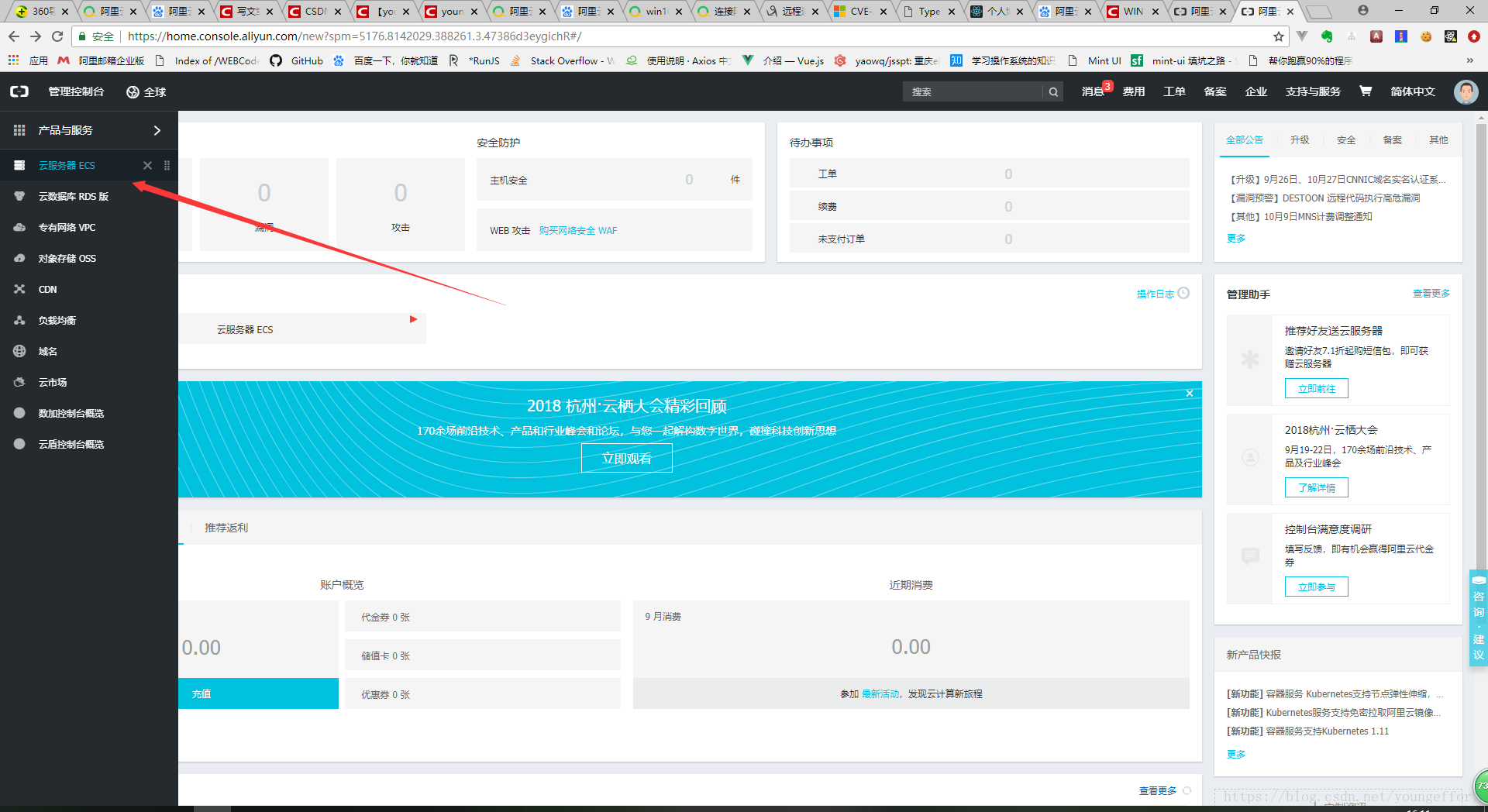Expand the 云服务器 ECS resource row arrow
The width and height of the screenshot is (1488, 812).
tap(413, 319)
